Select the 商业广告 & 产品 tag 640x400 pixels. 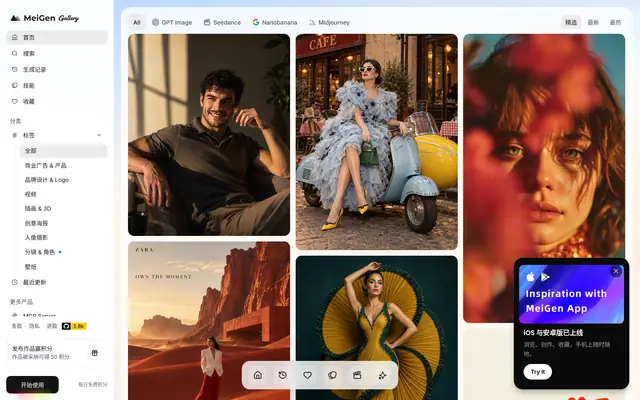coord(46,165)
